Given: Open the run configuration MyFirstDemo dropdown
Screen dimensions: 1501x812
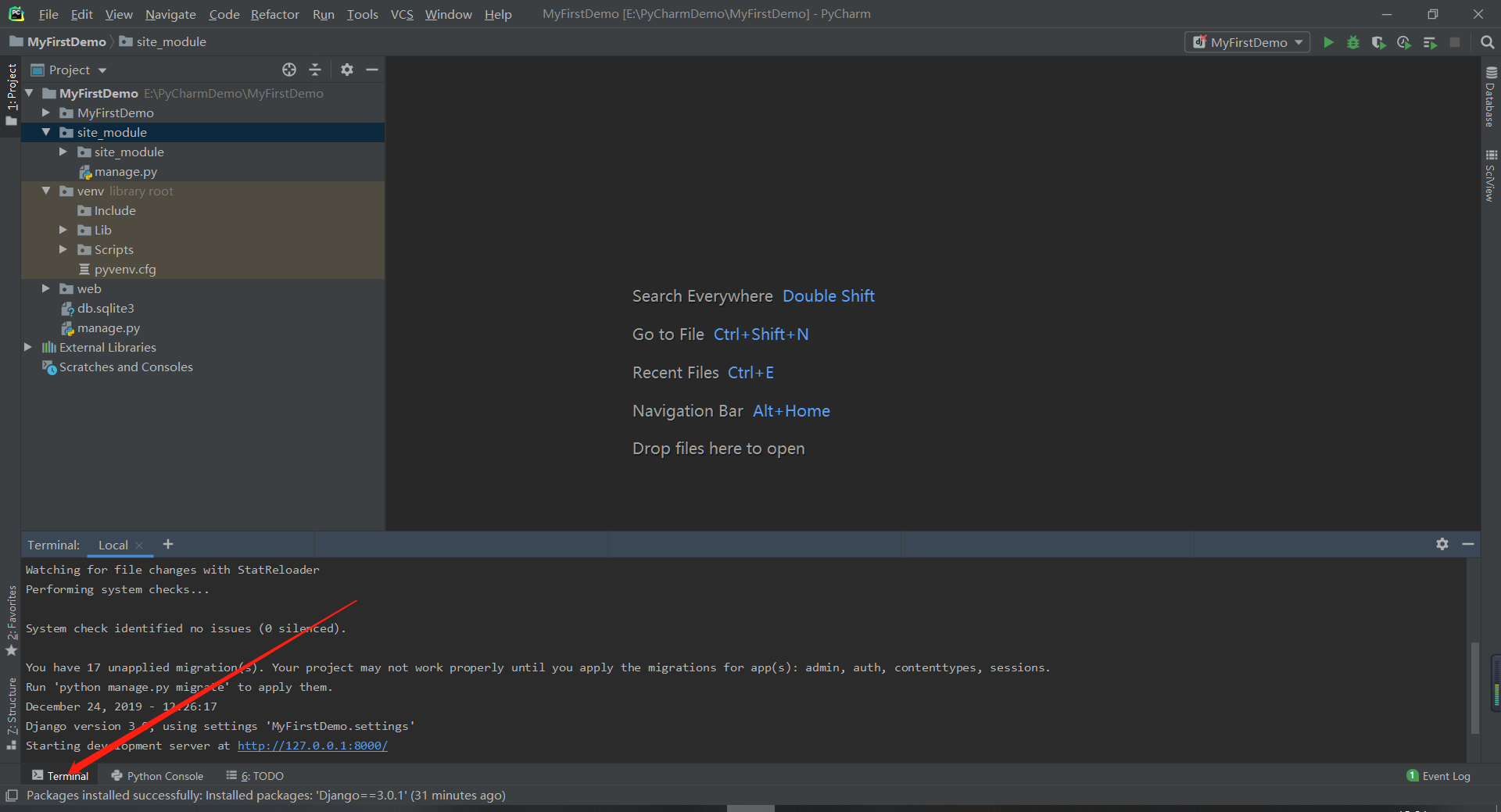Looking at the screenshot, I should click(1247, 42).
